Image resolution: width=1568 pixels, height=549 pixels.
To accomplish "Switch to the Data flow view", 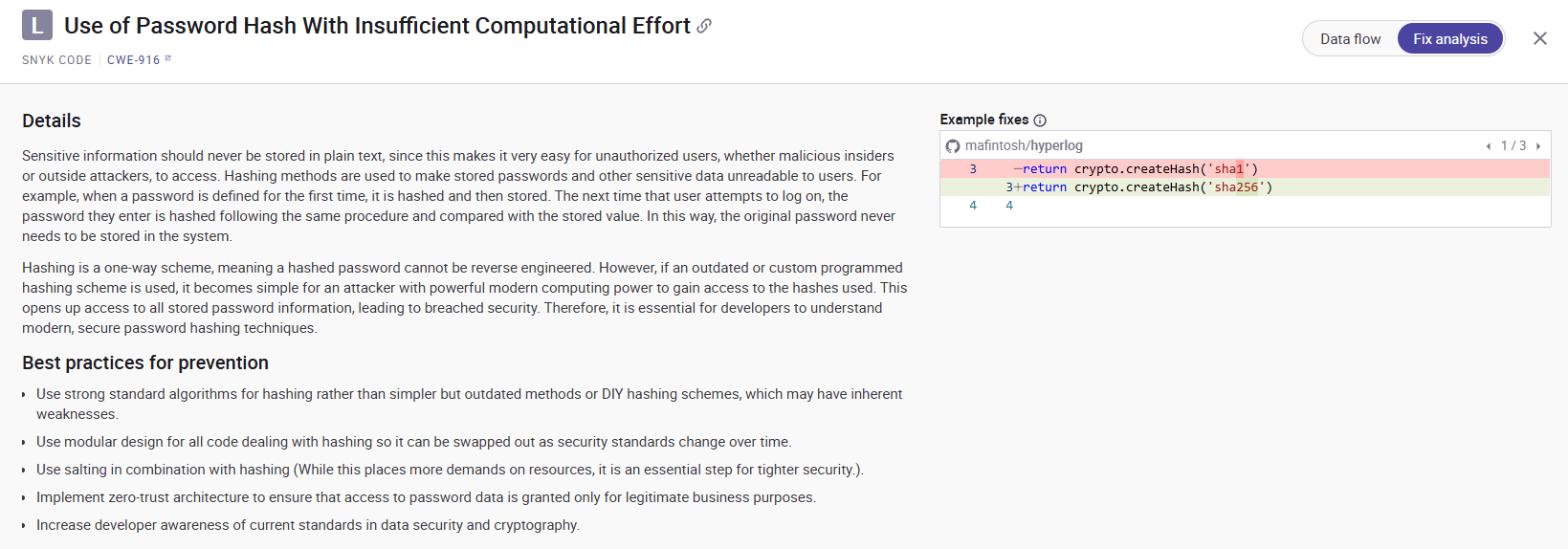I will [x=1350, y=39].
